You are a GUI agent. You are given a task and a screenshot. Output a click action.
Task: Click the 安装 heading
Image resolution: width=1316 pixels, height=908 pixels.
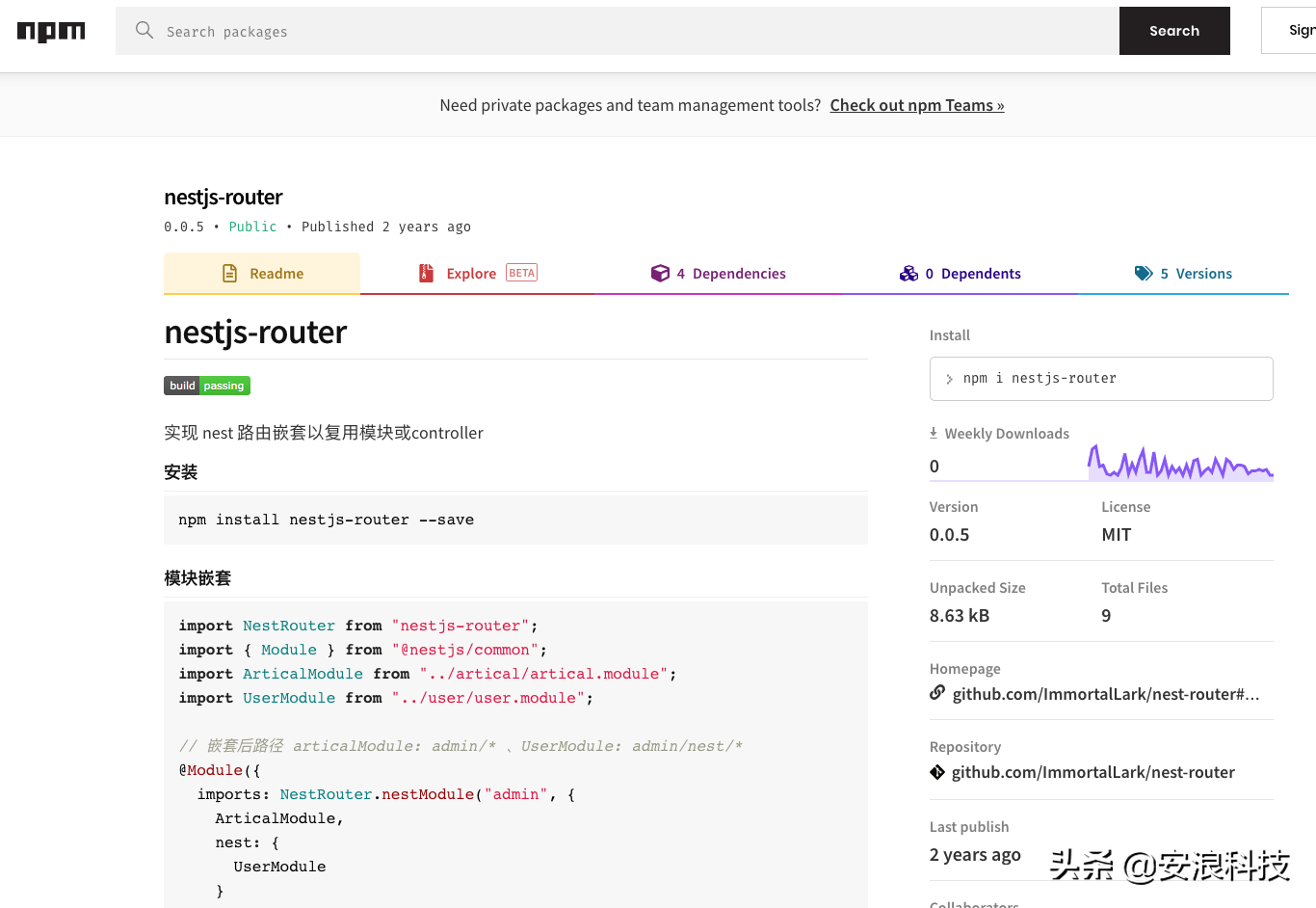point(181,472)
